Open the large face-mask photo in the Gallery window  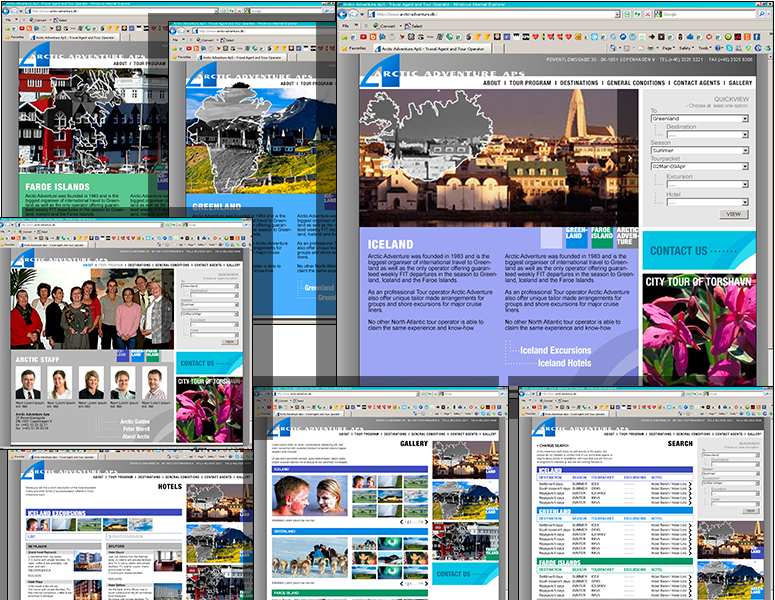pyautogui.click(x=310, y=496)
